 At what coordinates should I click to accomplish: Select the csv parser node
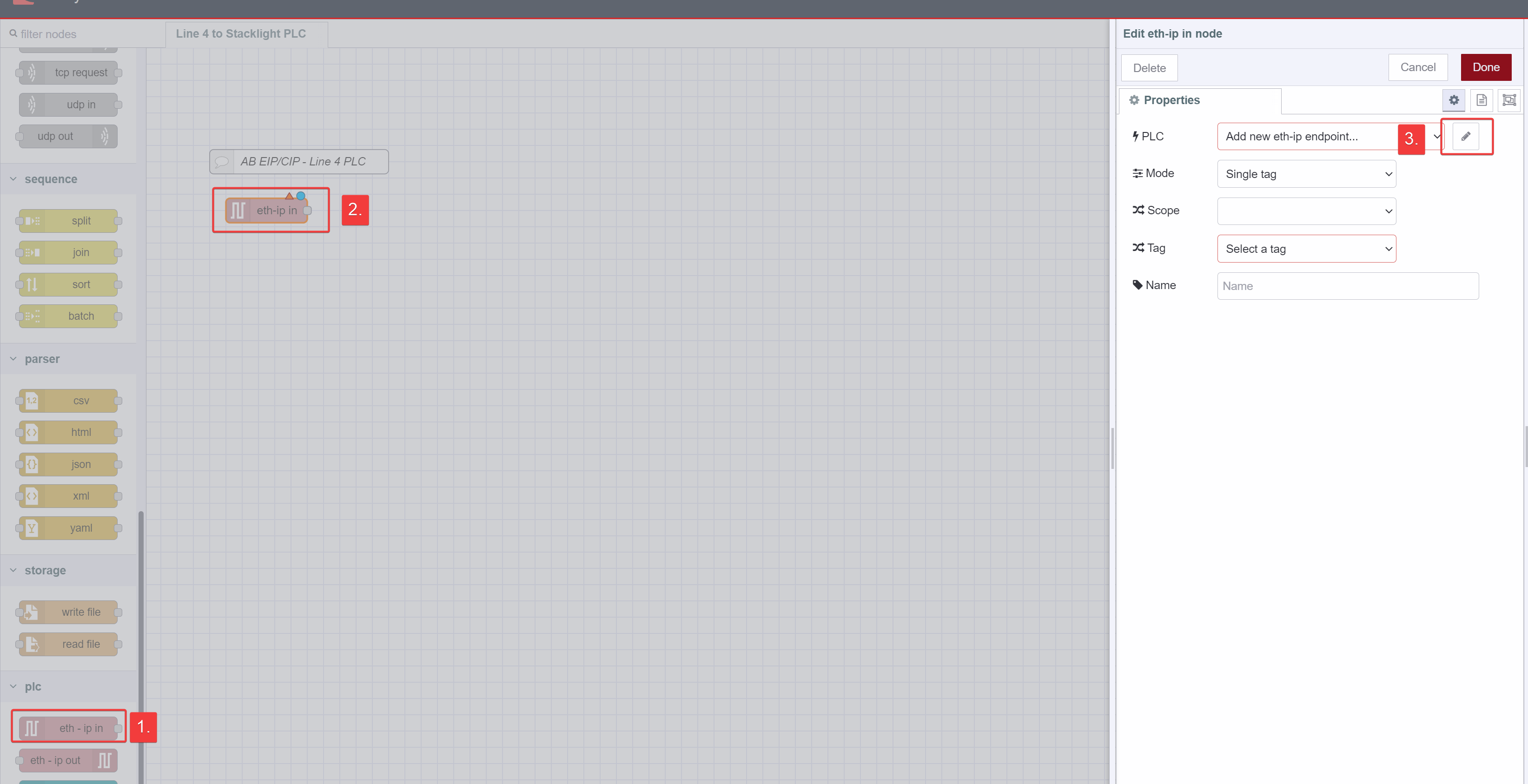[x=68, y=400]
